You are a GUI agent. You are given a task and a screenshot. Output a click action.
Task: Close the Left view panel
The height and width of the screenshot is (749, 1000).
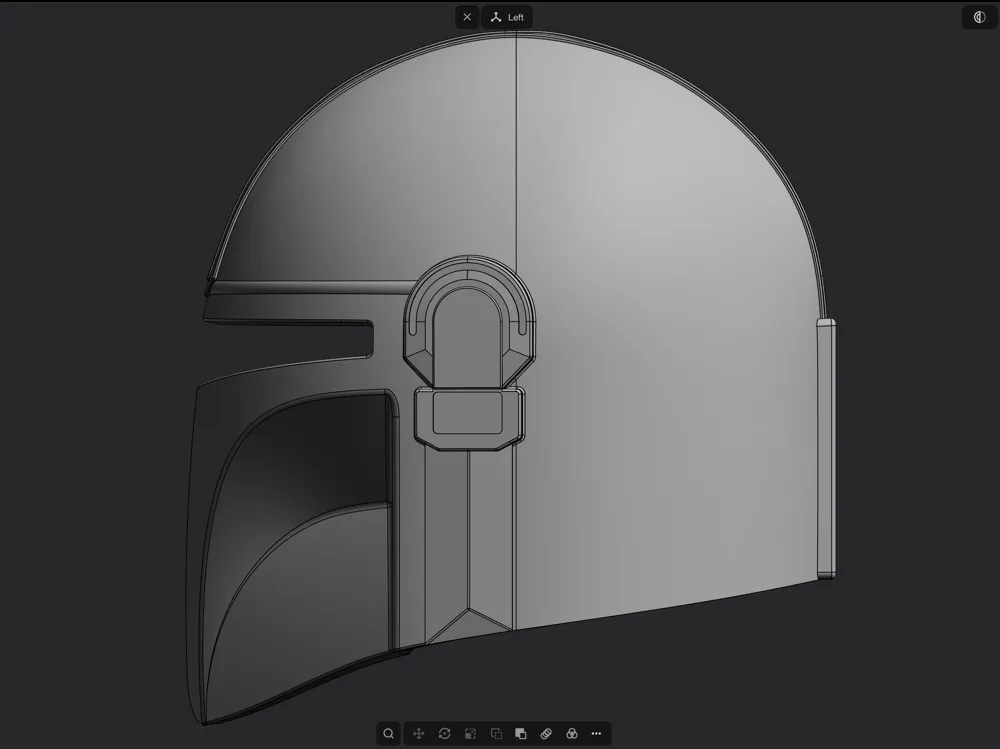(x=467, y=17)
